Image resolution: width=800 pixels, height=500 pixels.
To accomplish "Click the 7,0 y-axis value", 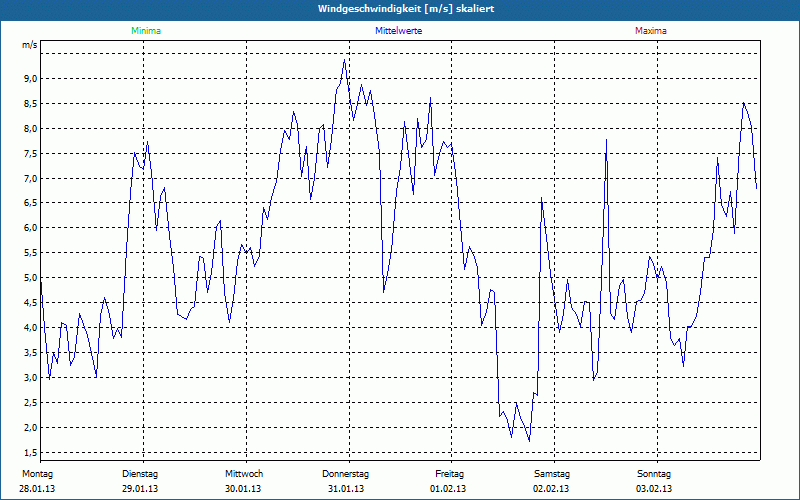I will (31, 179).
